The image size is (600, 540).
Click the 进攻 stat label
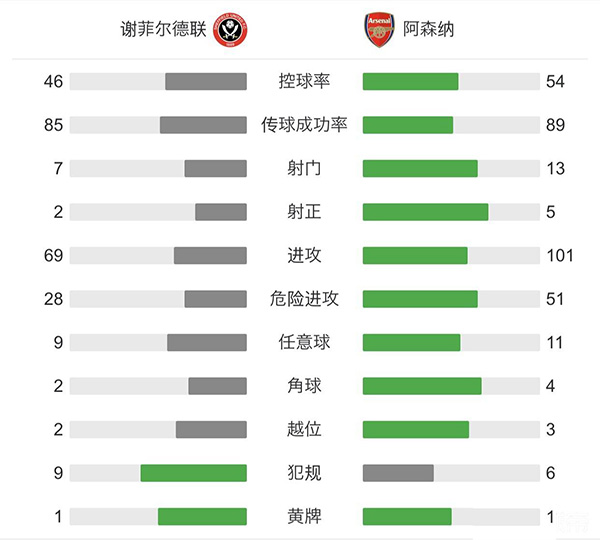pyautogui.click(x=304, y=255)
